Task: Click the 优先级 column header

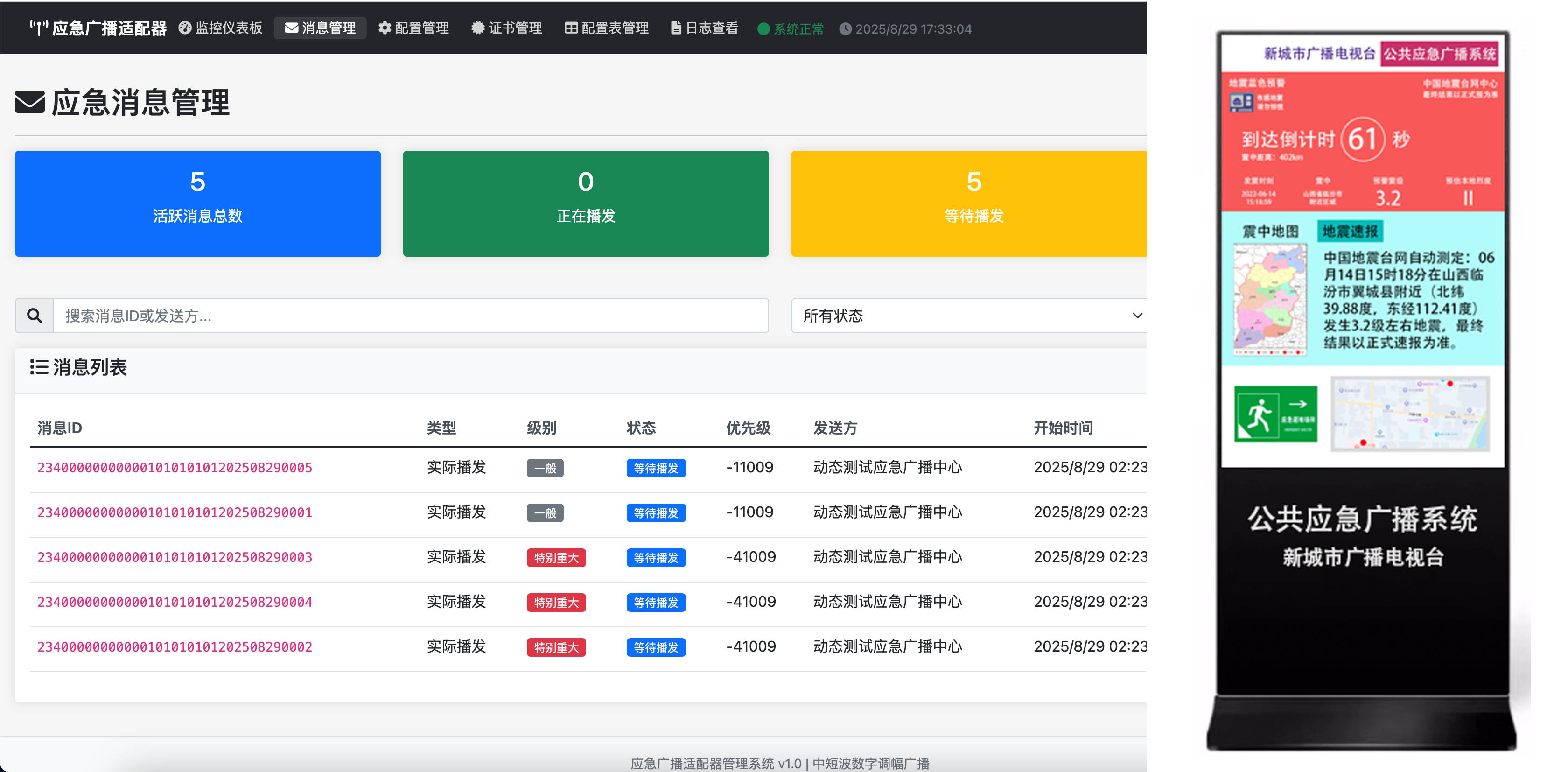Action: 748,428
